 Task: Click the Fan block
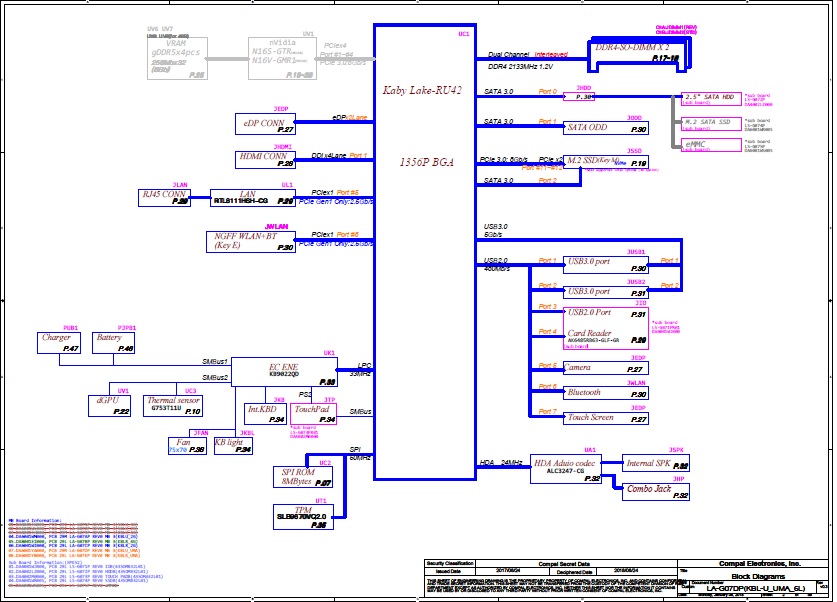point(187,446)
